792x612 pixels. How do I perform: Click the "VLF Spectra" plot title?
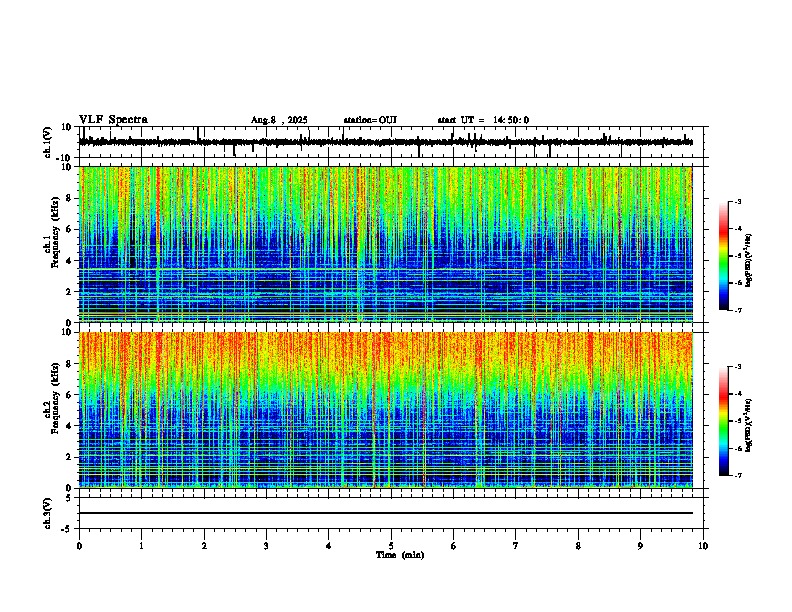113,120
